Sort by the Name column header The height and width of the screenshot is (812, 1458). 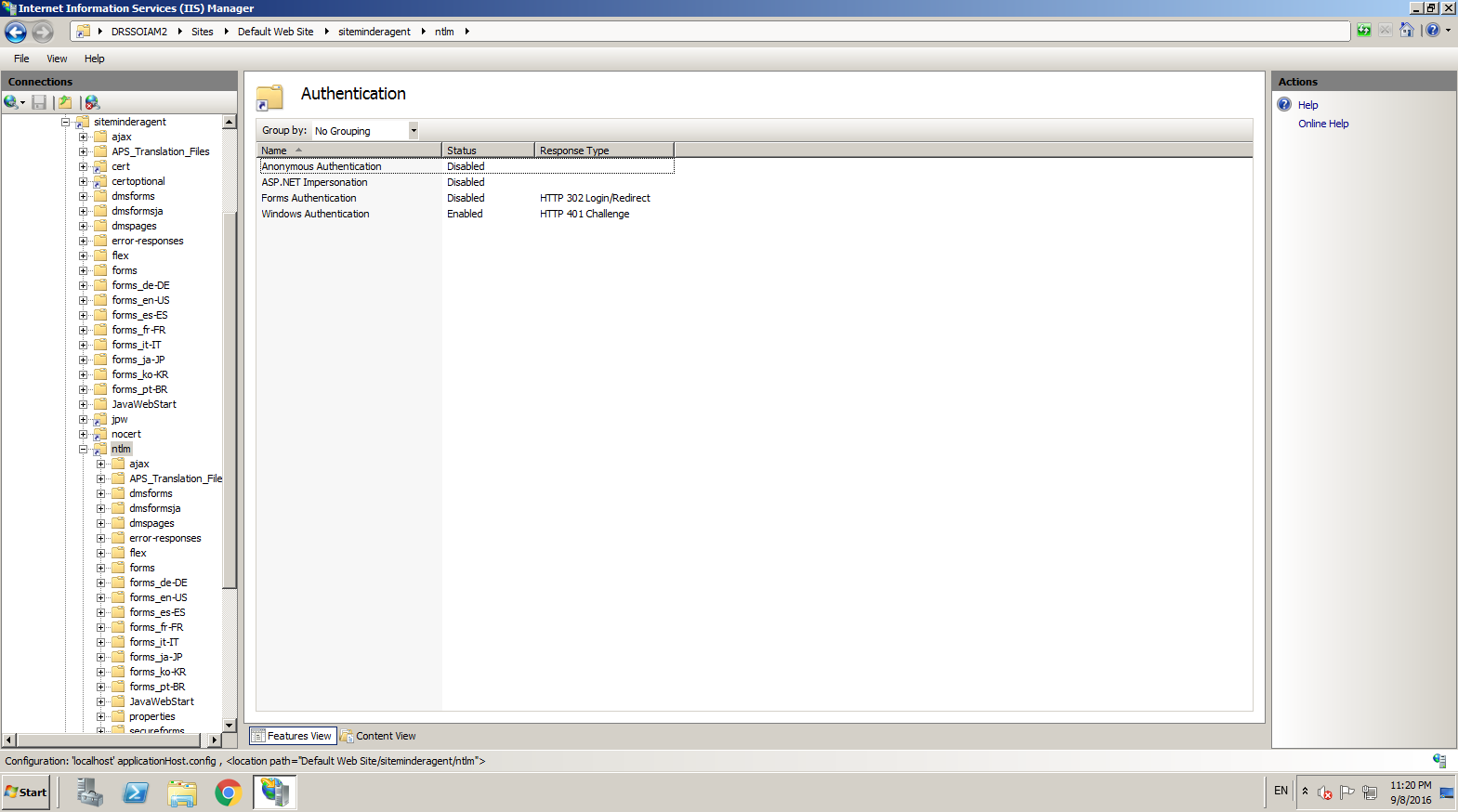point(349,151)
